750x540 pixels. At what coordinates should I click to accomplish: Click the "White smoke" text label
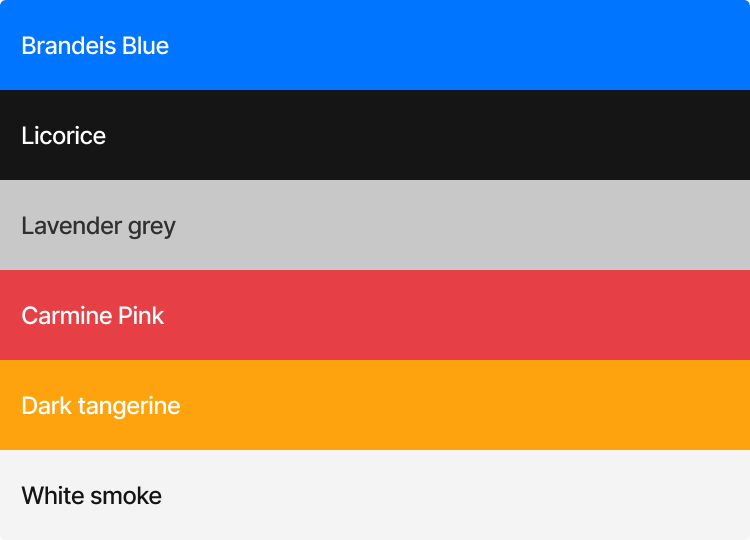(x=91, y=496)
